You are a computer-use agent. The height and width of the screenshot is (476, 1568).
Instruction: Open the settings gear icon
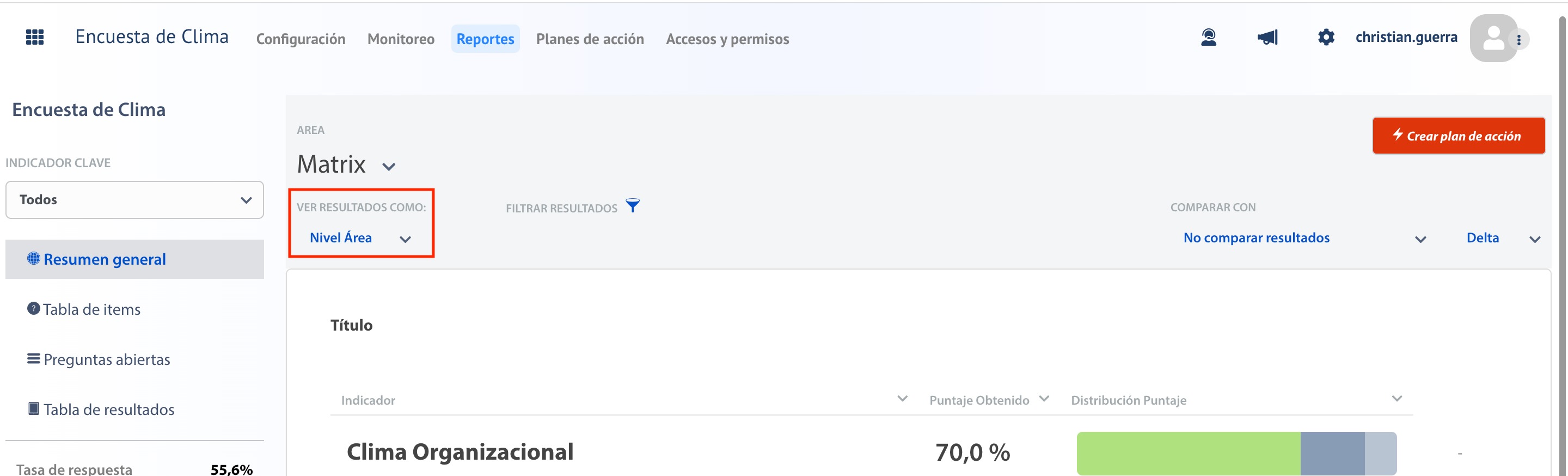tap(1326, 38)
